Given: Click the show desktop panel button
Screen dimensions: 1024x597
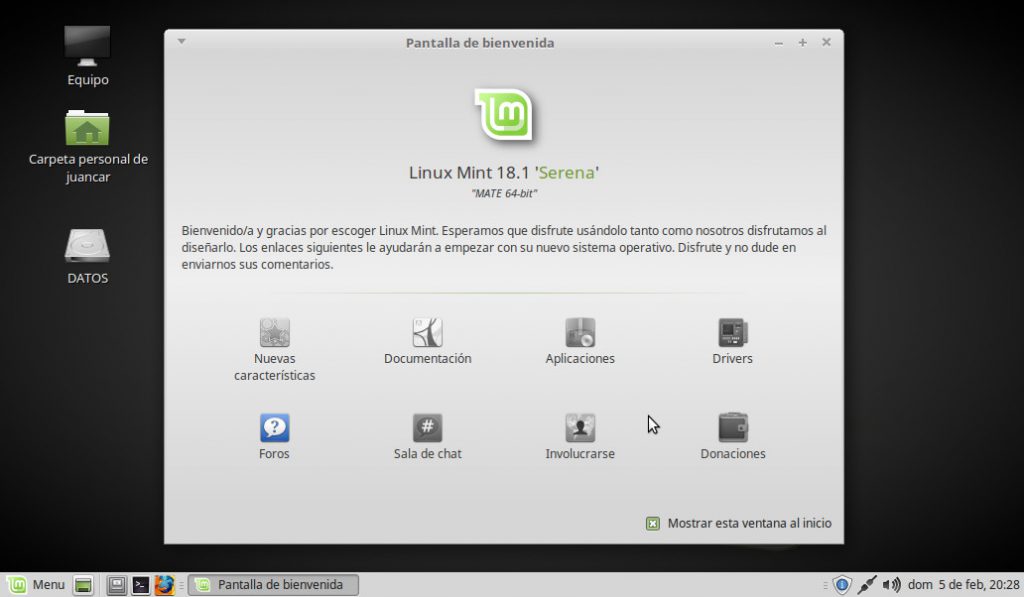Looking at the screenshot, I should (x=84, y=585).
